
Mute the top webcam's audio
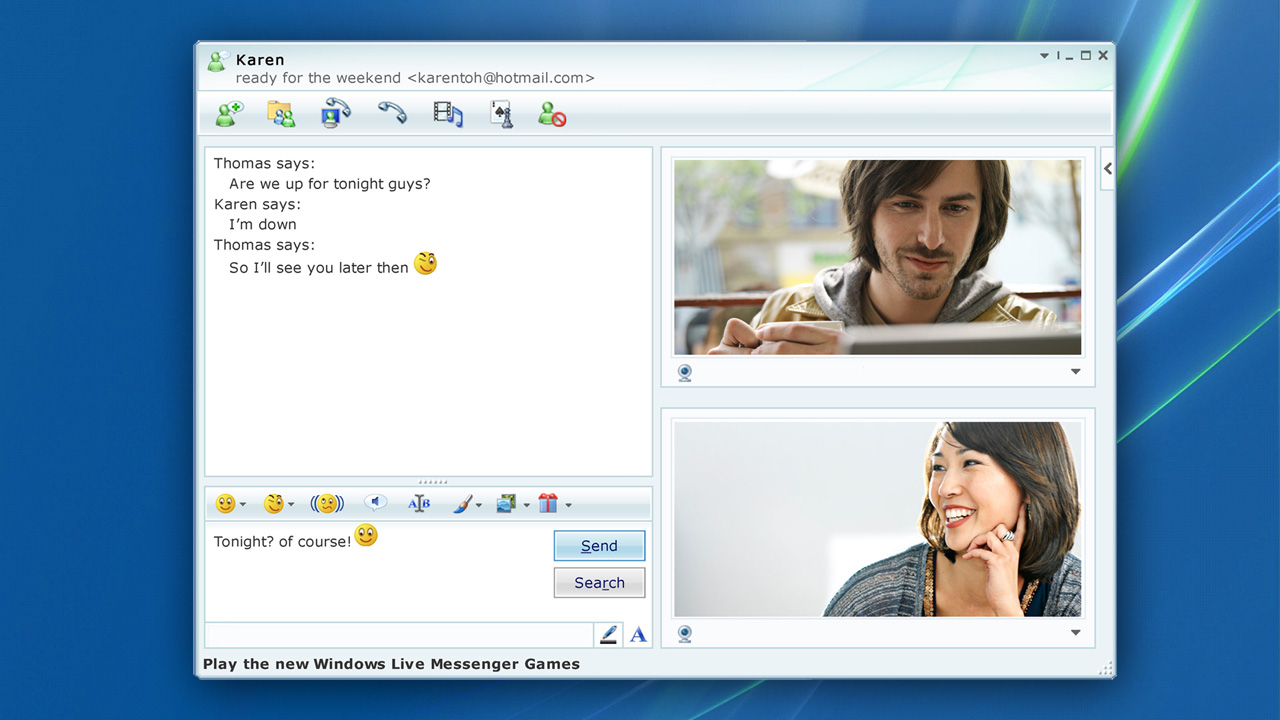pos(685,372)
